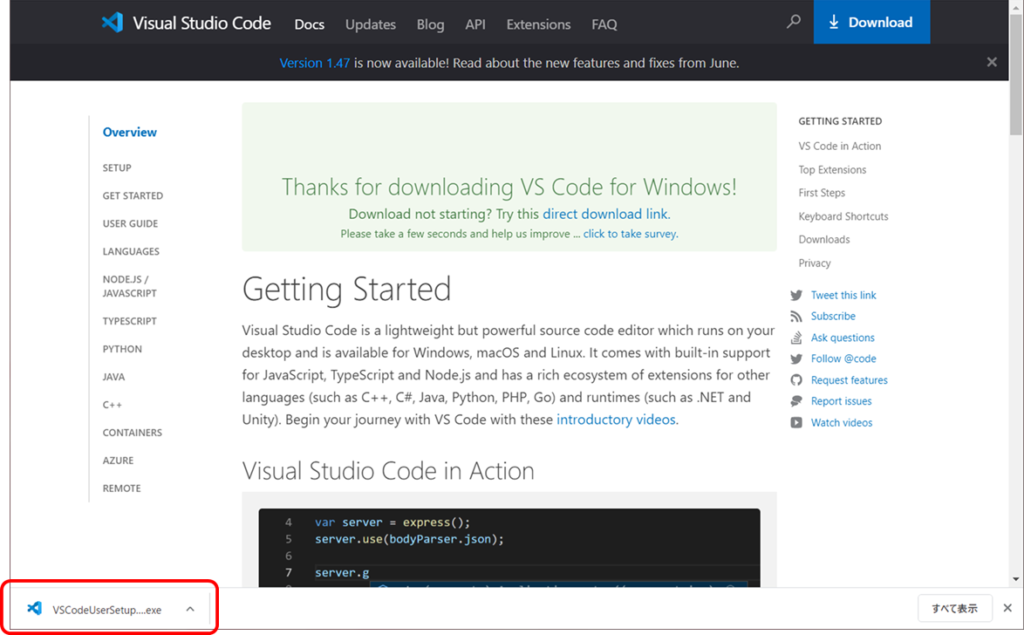Expand the TYPESCRIPT sidebar section
Screen dimensions: 1024x635
pyautogui.click(x=129, y=321)
